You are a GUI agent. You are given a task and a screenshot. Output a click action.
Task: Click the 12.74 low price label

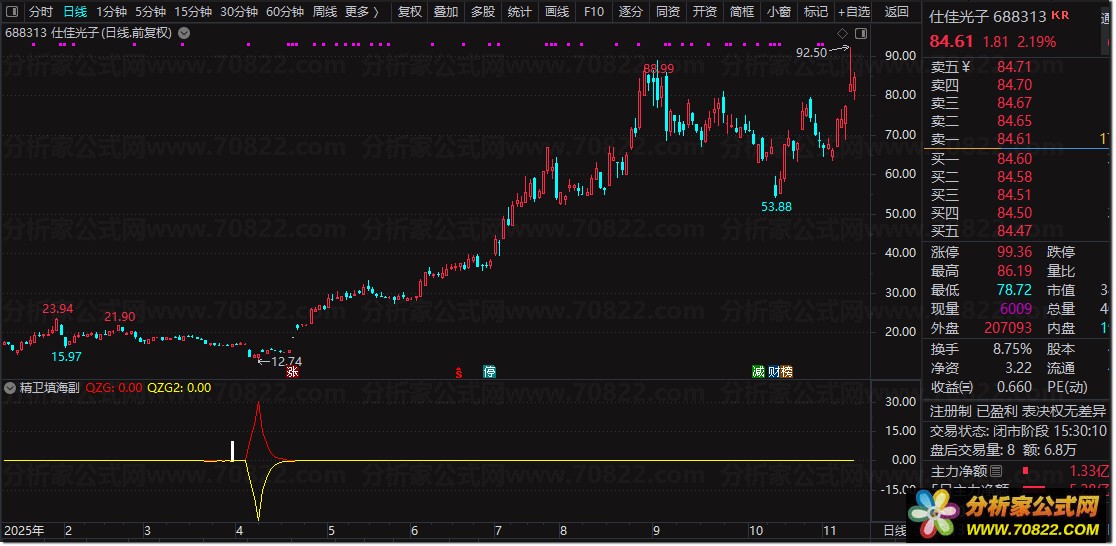[x=287, y=361]
